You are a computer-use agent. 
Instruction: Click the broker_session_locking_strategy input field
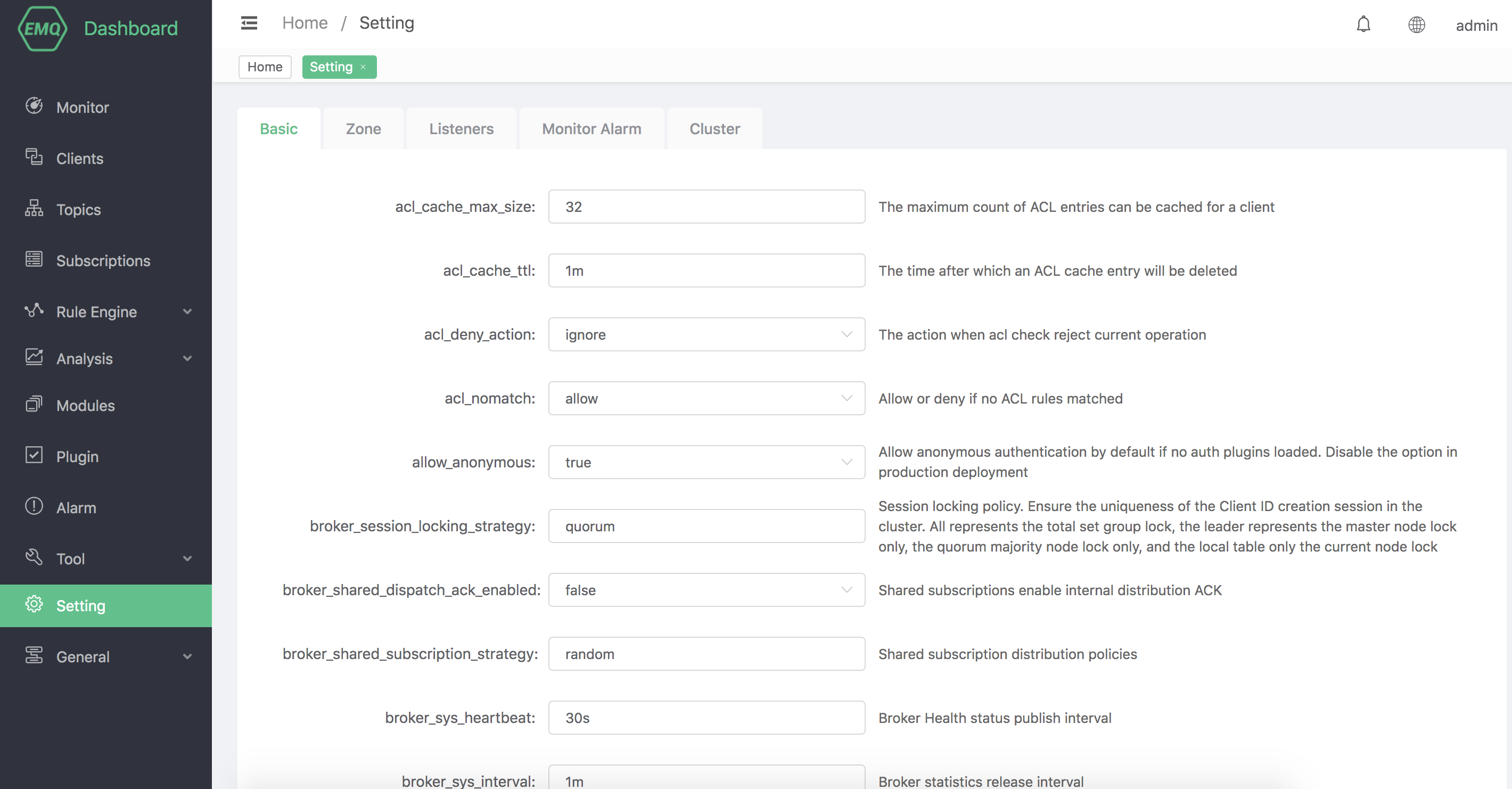[706, 526]
